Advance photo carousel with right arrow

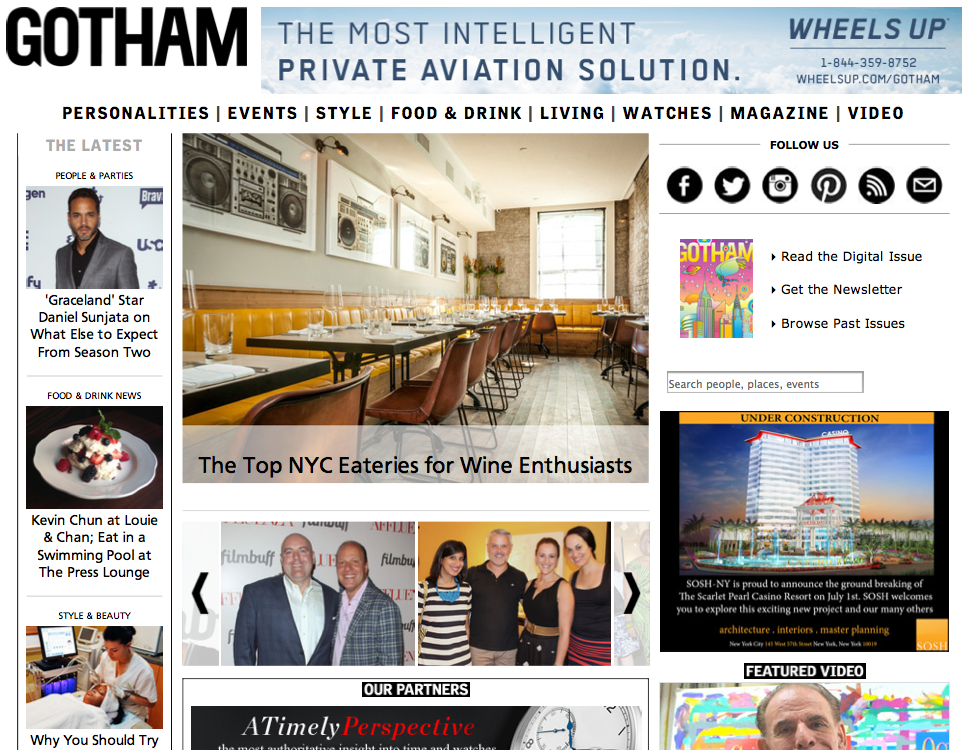click(631, 593)
